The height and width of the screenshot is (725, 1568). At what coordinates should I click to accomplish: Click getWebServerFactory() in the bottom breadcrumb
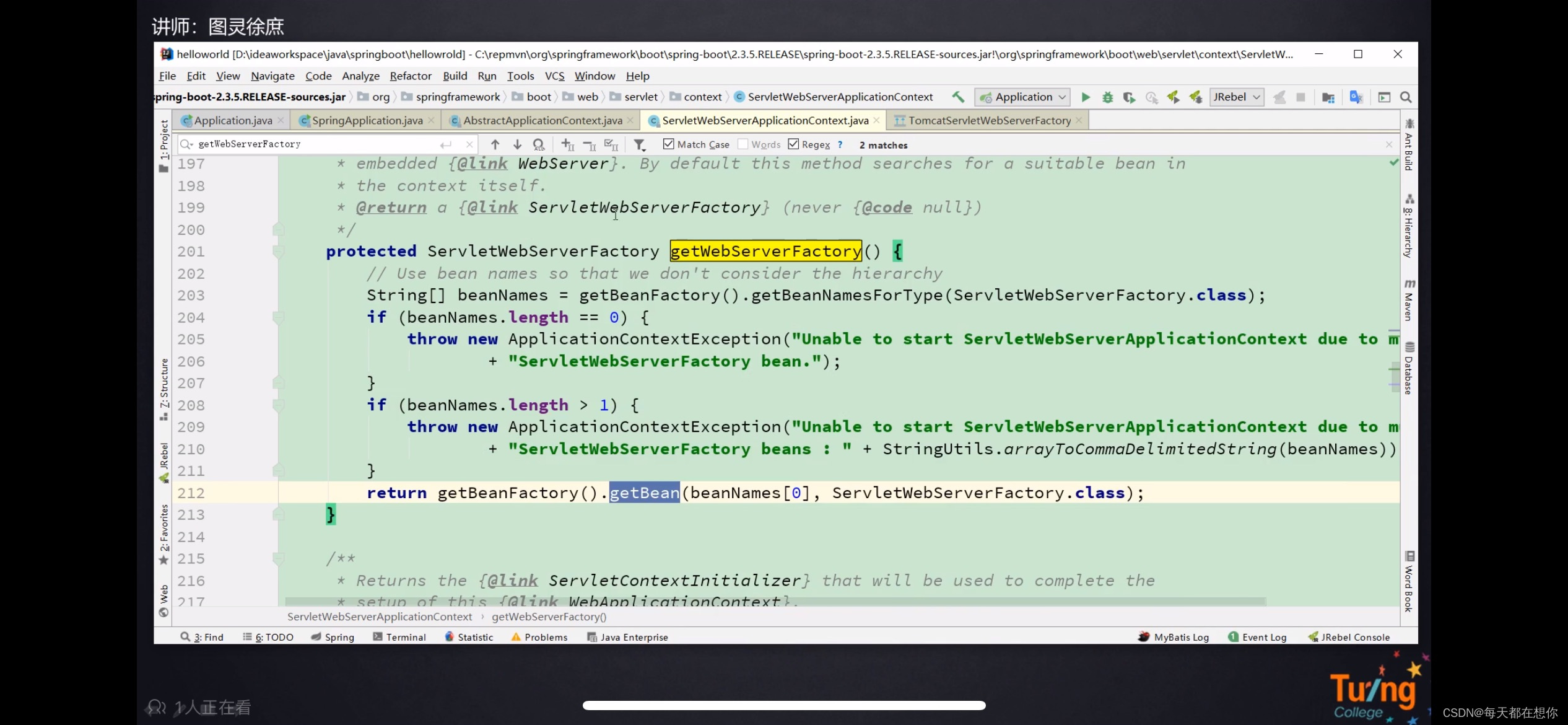point(549,617)
